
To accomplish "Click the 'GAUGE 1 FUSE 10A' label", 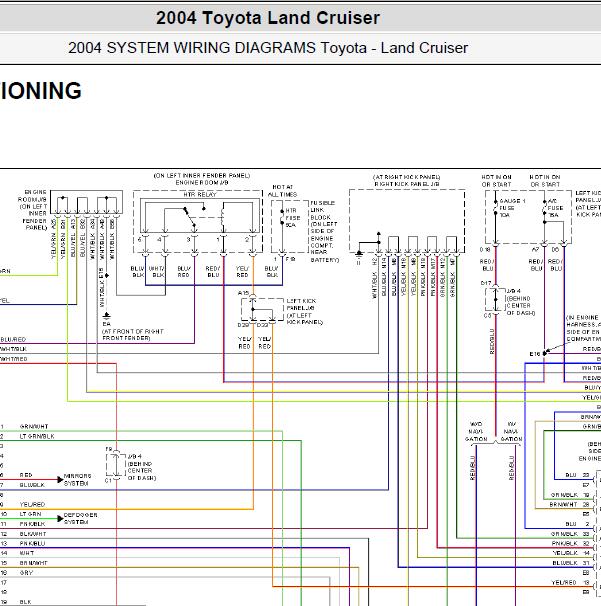I will click(512, 208).
